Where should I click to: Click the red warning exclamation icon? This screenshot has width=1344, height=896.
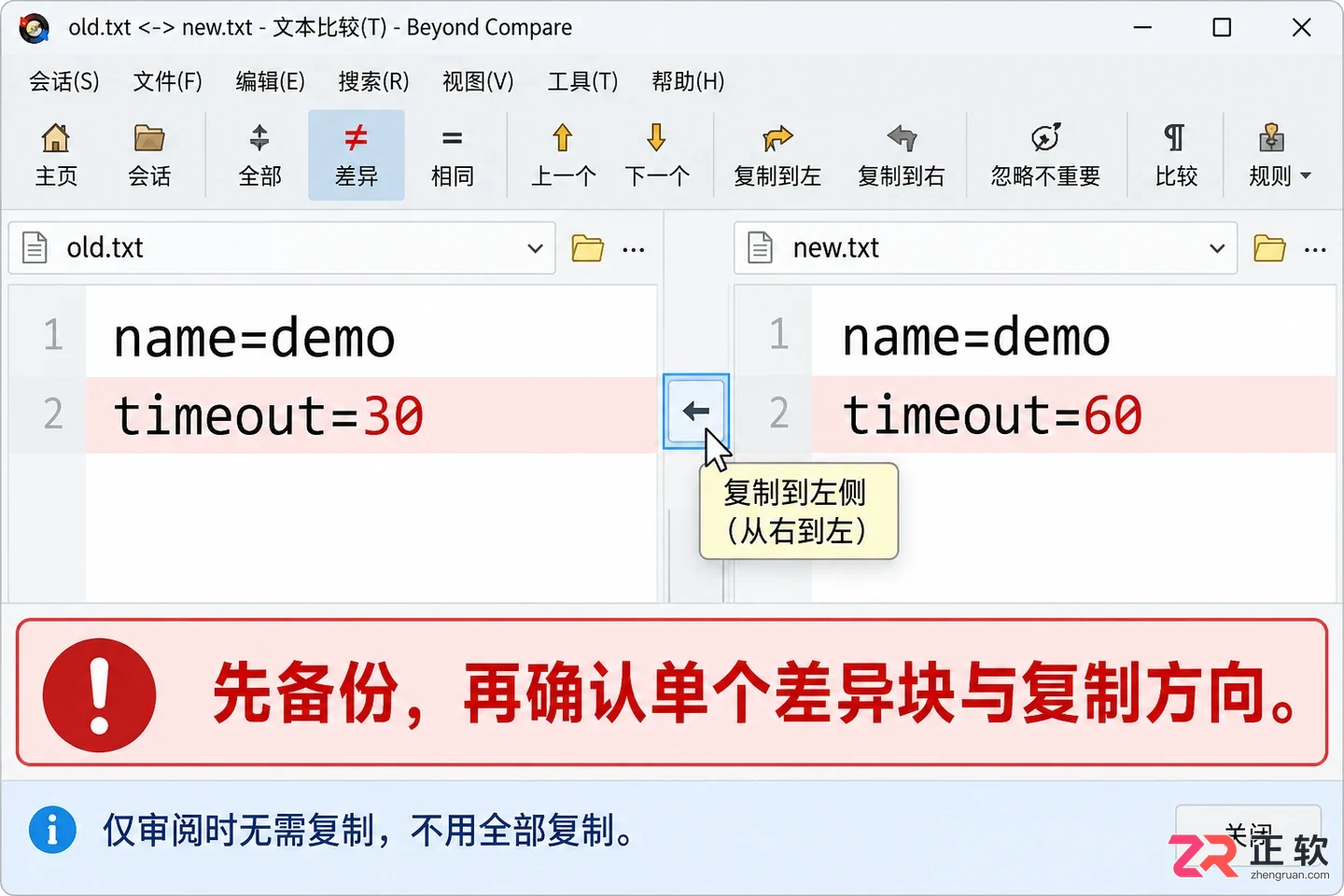(x=99, y=695)
